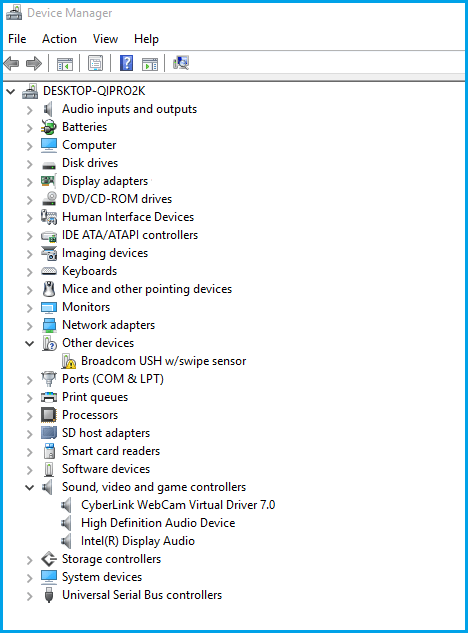Screen dimensions: 468x633
Task: Open the File menu
Action: (x=17, y=39)
